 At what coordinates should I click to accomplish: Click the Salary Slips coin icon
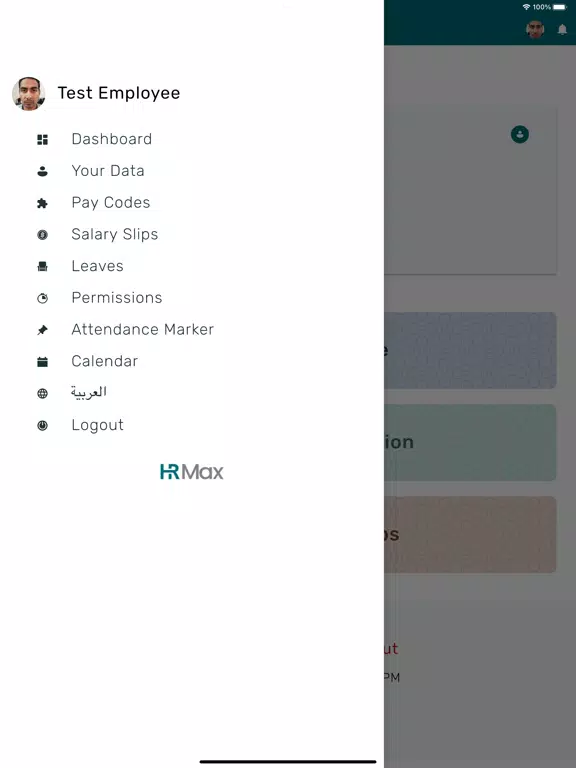(43, 235)
